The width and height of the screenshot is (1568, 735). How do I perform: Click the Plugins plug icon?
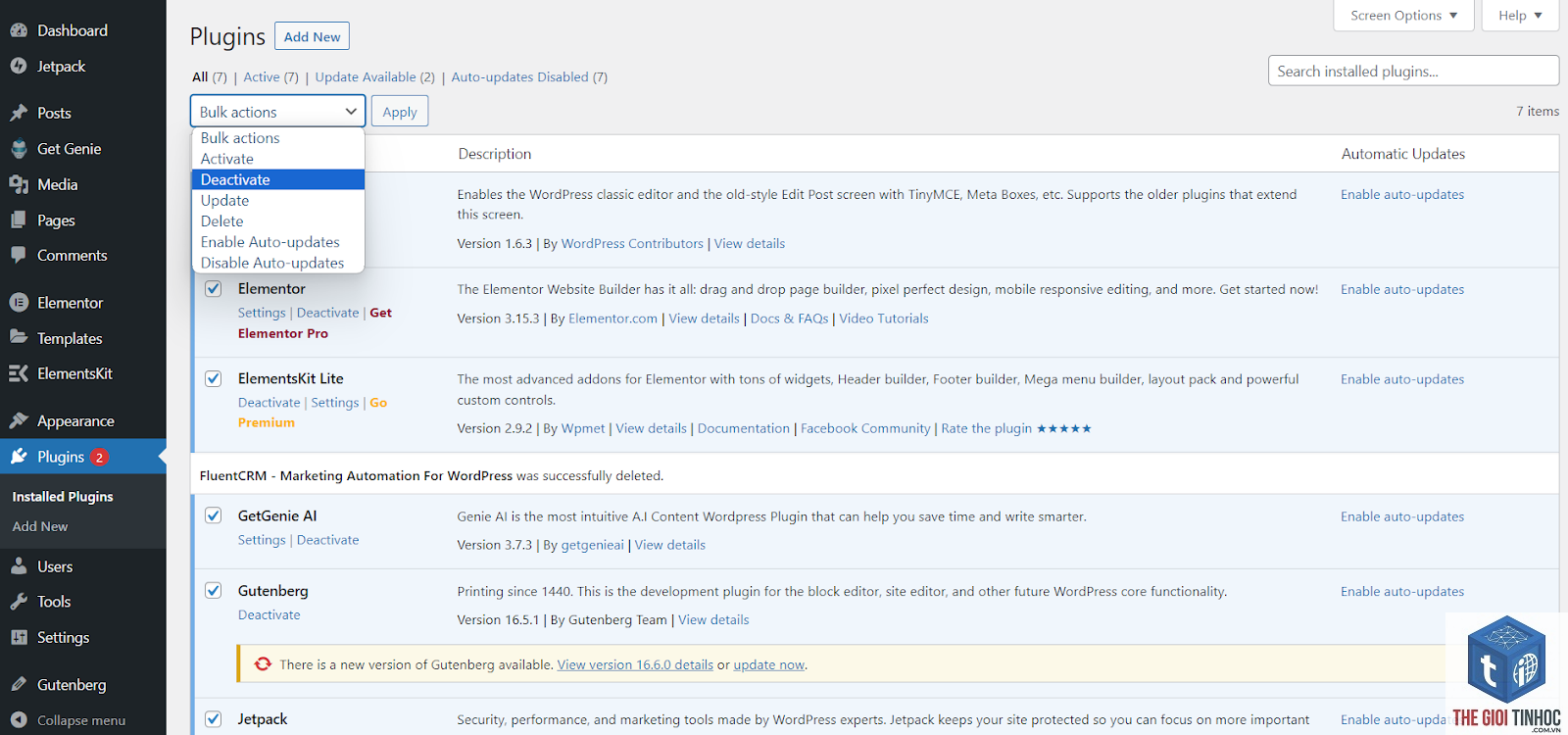[19, 457]
